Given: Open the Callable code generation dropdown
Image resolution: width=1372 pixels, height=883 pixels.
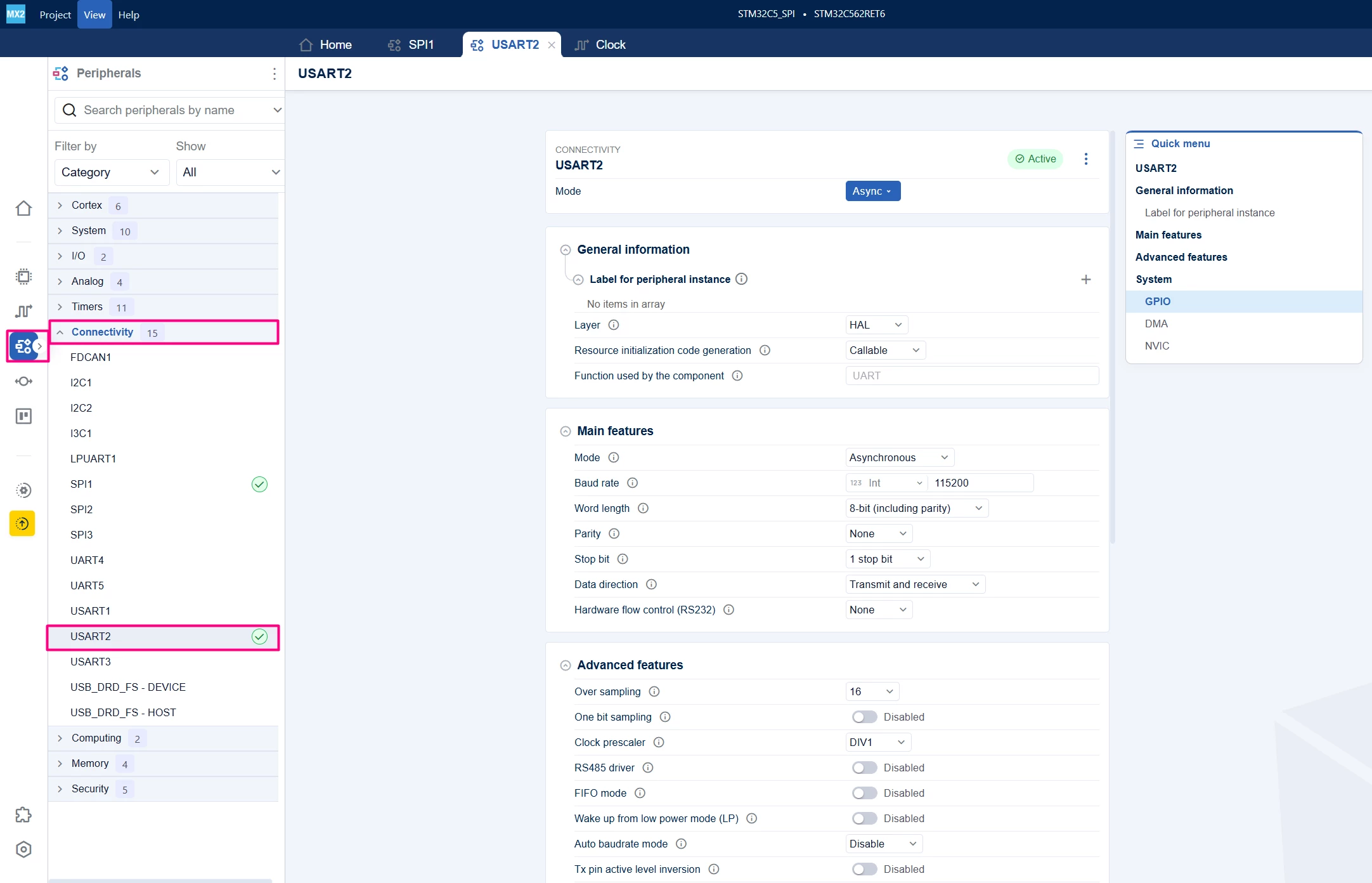Looking at the screenshot, I should click(x=885, y=350).
